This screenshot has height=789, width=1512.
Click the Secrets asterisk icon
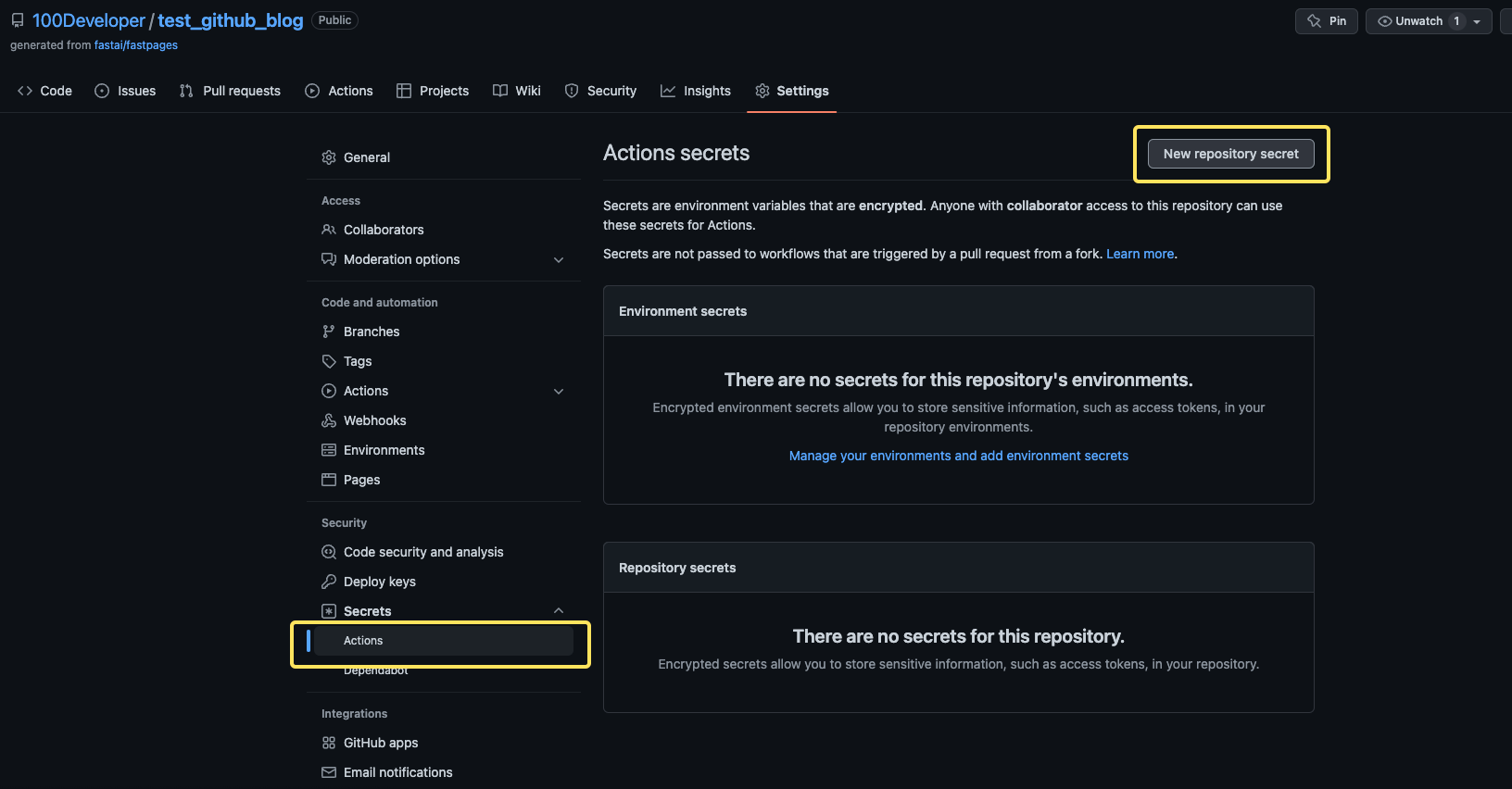329,611
